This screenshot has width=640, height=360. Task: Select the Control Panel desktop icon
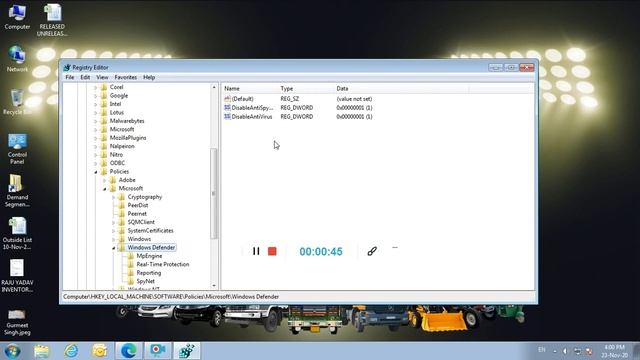pyautogui.click(x=17, y=149)
